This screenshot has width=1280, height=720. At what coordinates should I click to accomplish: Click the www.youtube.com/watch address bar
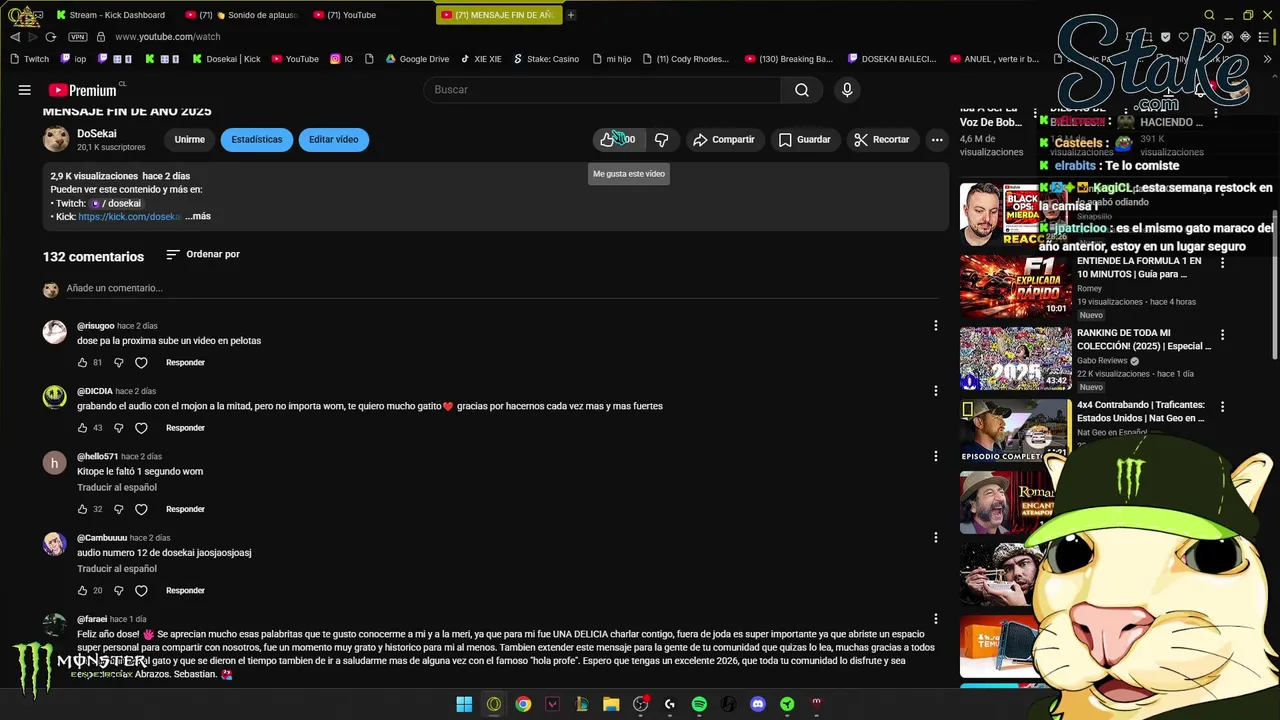click(168, 37)
